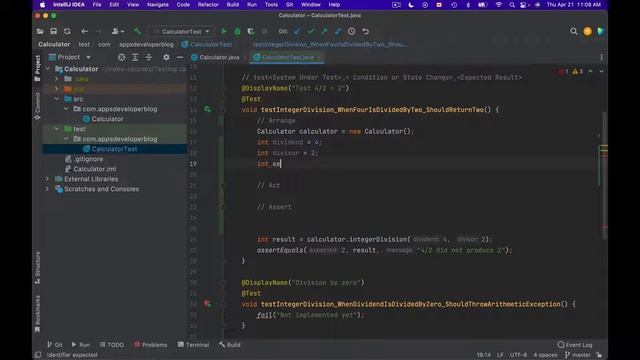The width and height of the screenshot is (640, 360).
Task: Open the Run tool window
Action: 80,345
